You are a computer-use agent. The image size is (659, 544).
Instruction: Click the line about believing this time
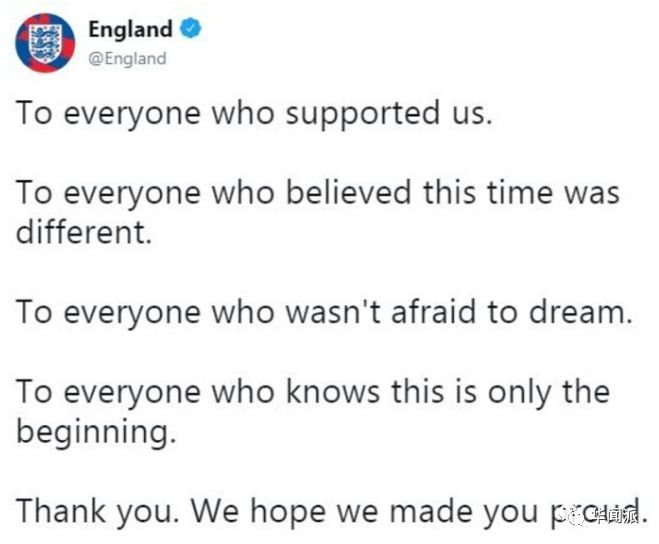[318, 191]
